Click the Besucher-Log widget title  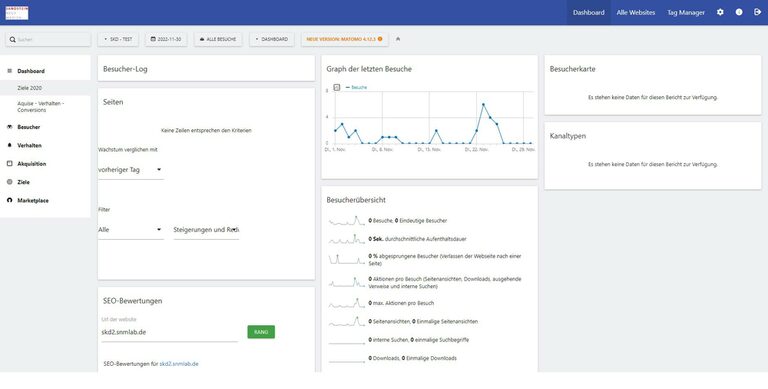(x=125, y=69)
